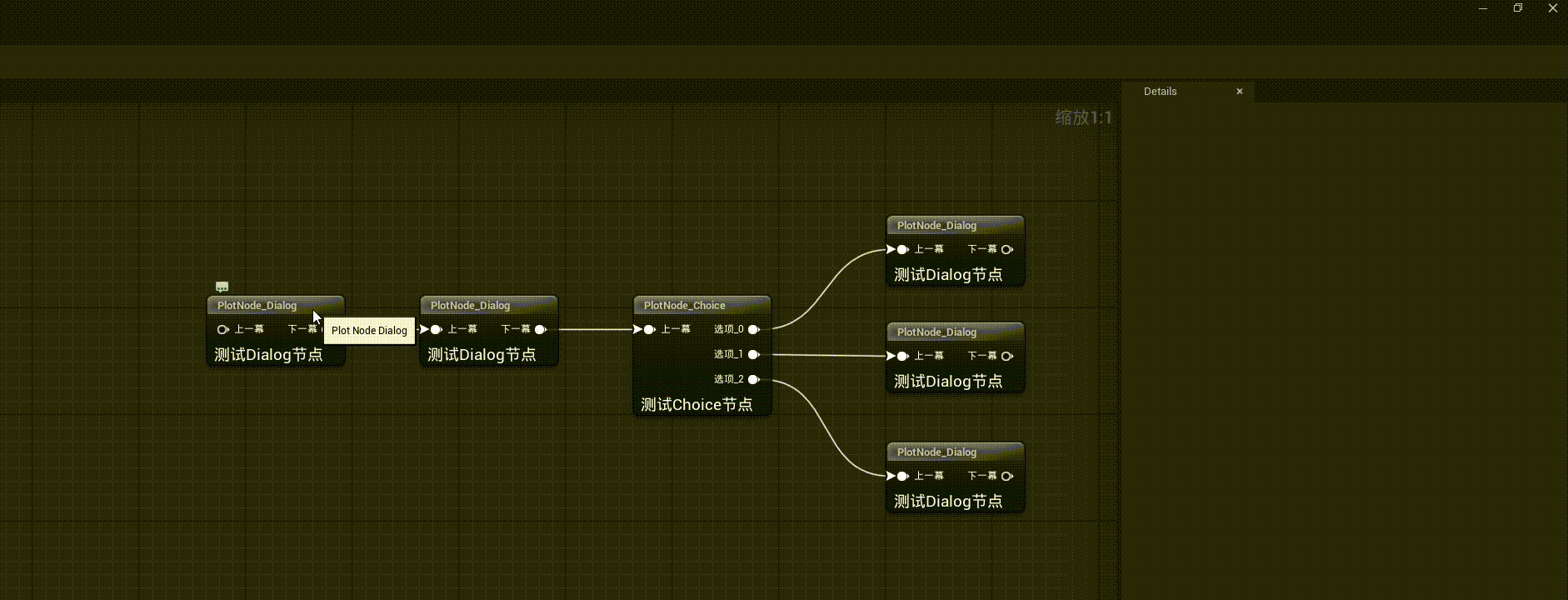1568x600 pixels.
Task: Click the 选项_0 output pin on Choice node
Action: pyautogui.click(x=753, y=329)
